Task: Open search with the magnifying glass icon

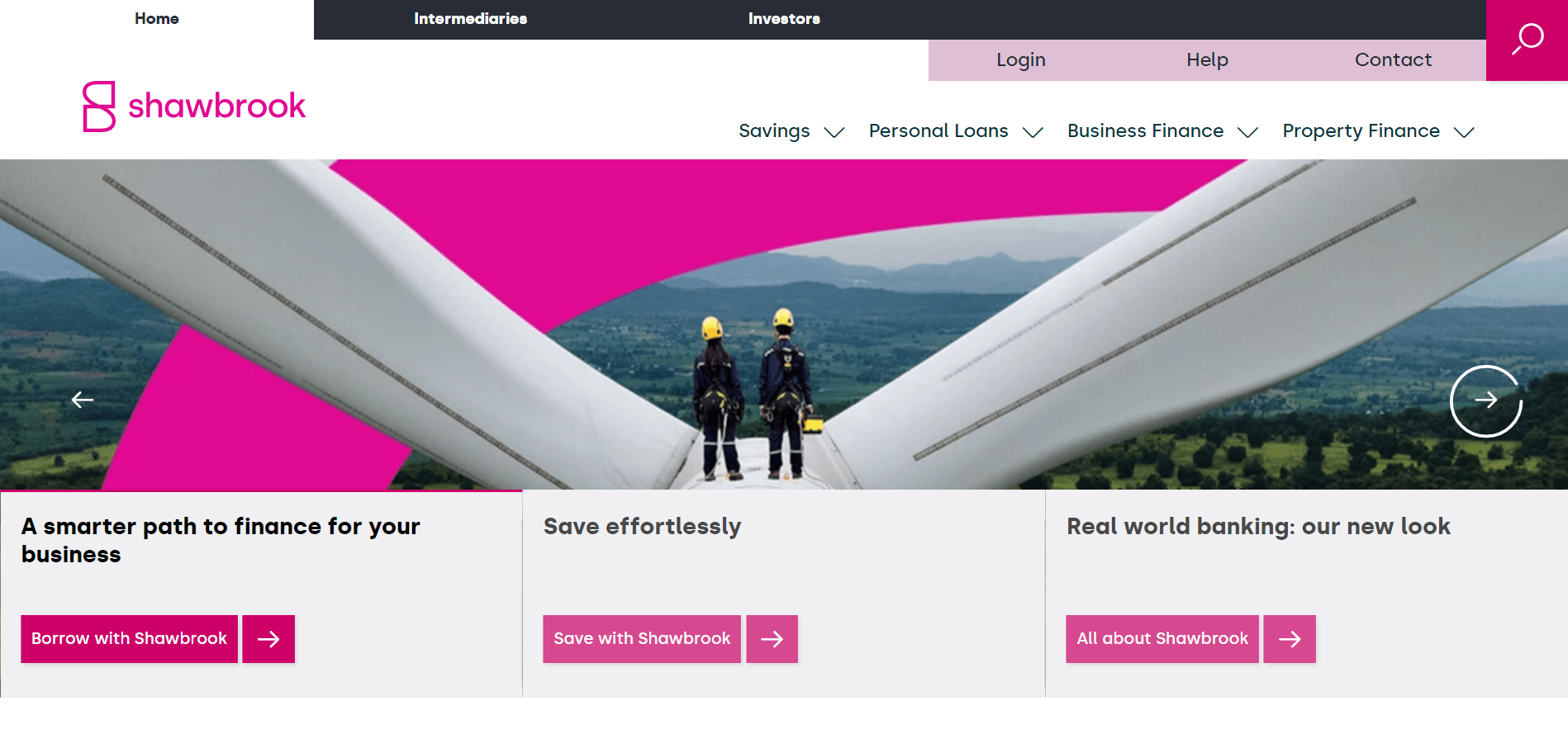Action: click(x=1527, y=39)
